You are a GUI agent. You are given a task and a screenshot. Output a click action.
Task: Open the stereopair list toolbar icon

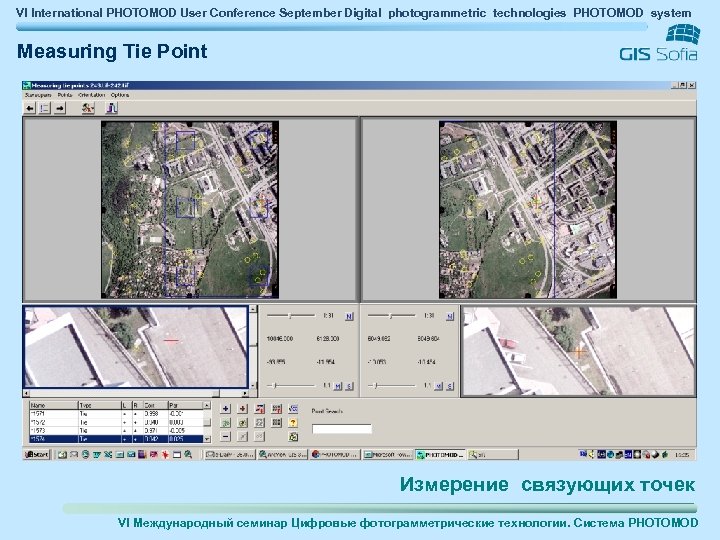click(45, 108)
